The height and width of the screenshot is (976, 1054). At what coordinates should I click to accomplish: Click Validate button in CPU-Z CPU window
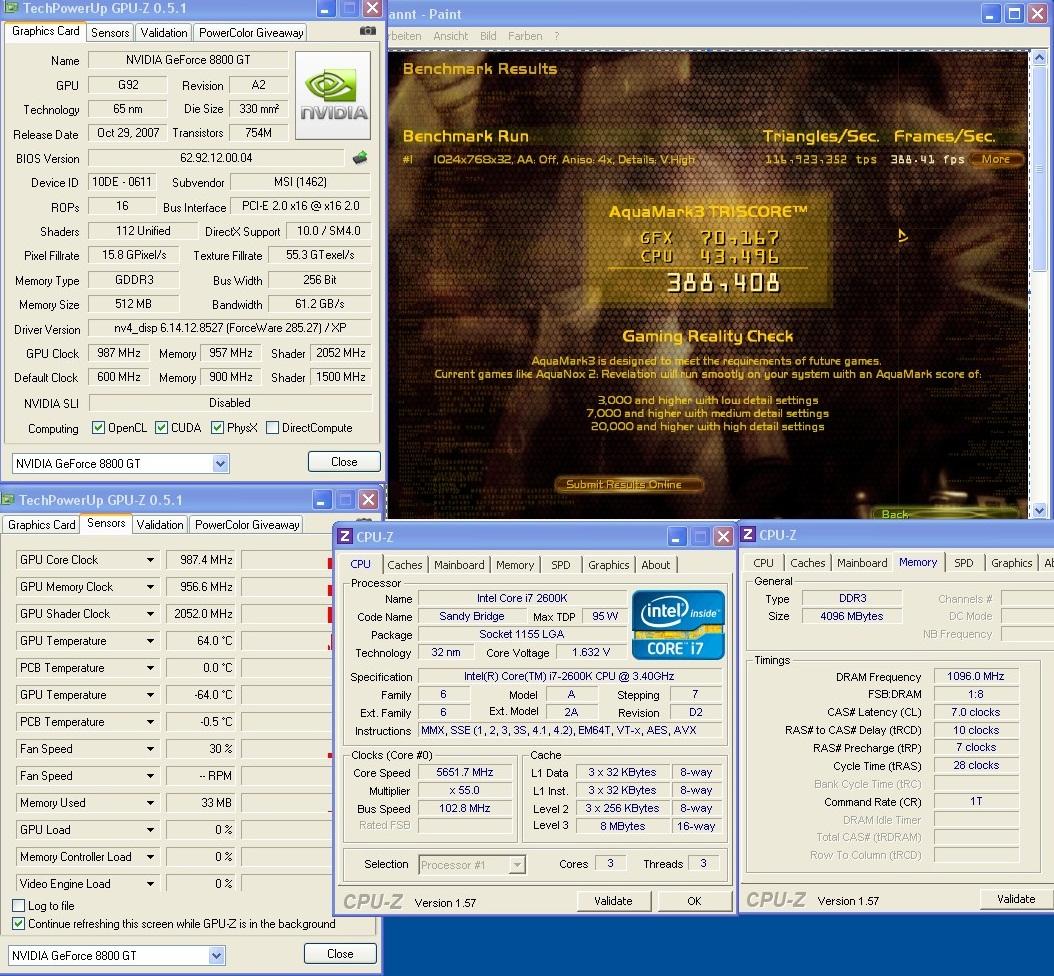pyautogui.click(x=613, y=901)
